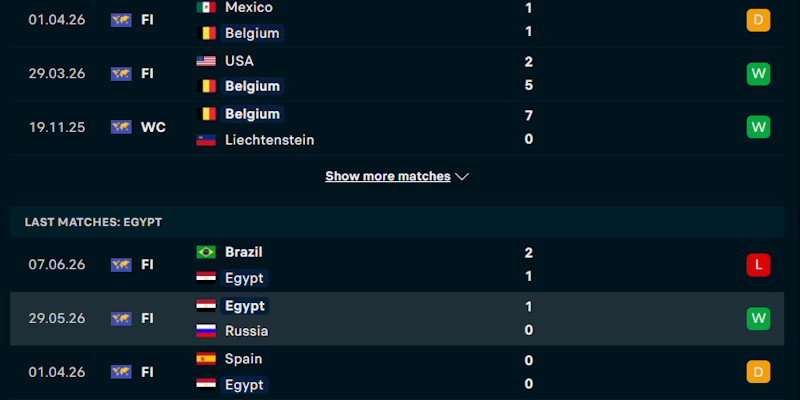Click the Liechtenstein flag icon
800x400 pixels.
[x=206, y=140]
